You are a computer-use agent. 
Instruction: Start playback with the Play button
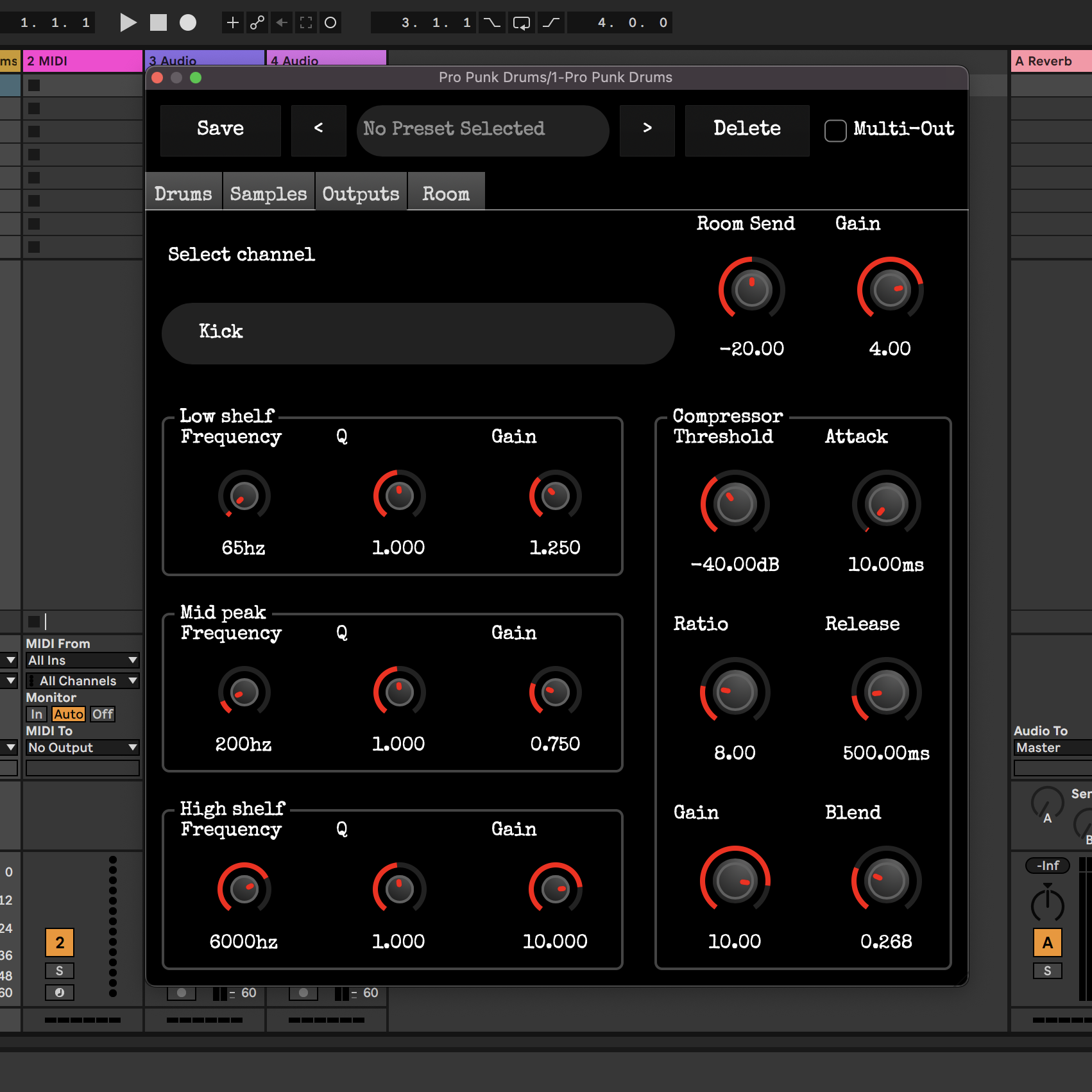tap(128, 22)
